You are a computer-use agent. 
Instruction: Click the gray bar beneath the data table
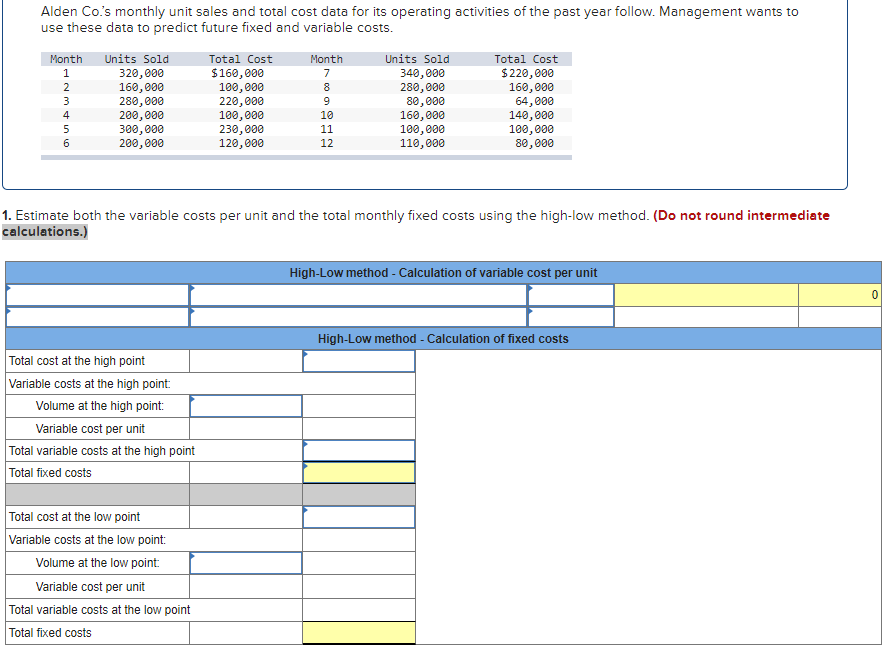(x=306, y=158)
